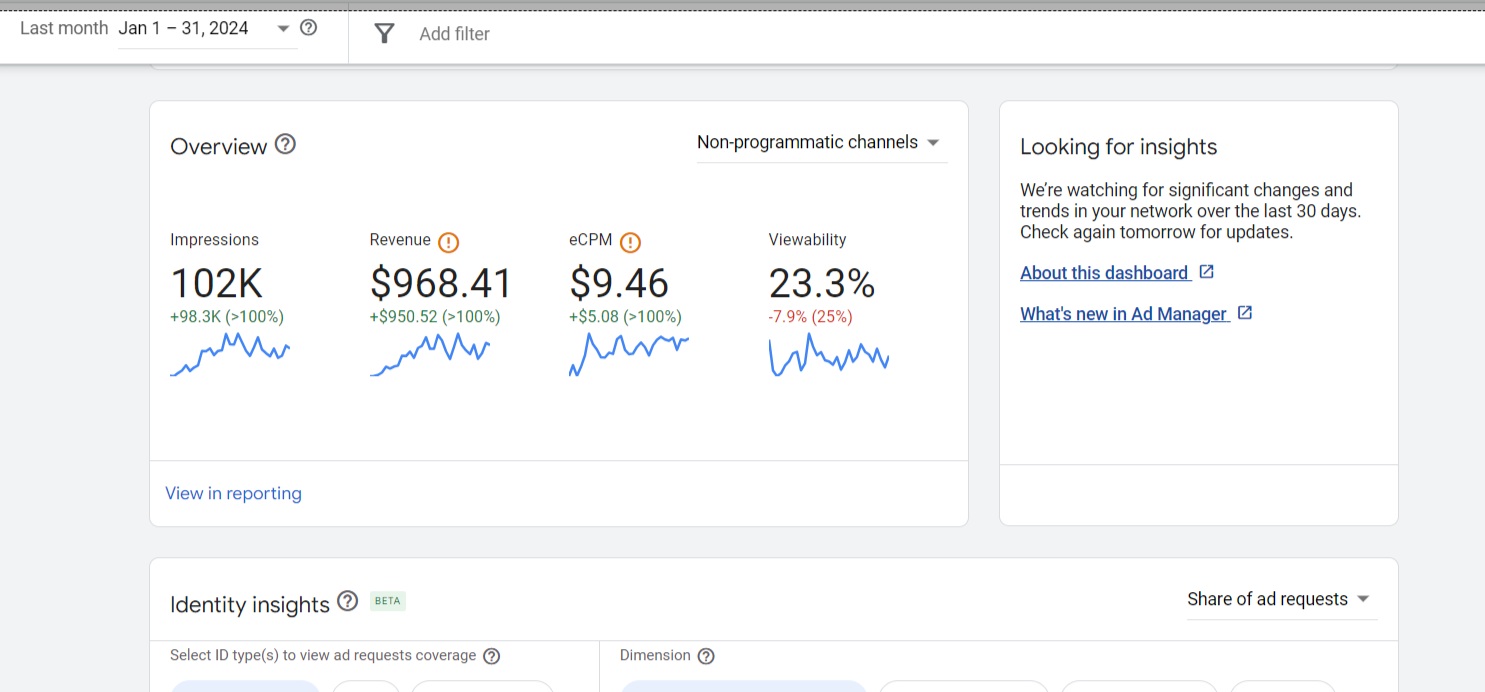The width and height of the screenshot is (1485, 692).
Task: Open View in reporting link
Action: click(233, 493)
